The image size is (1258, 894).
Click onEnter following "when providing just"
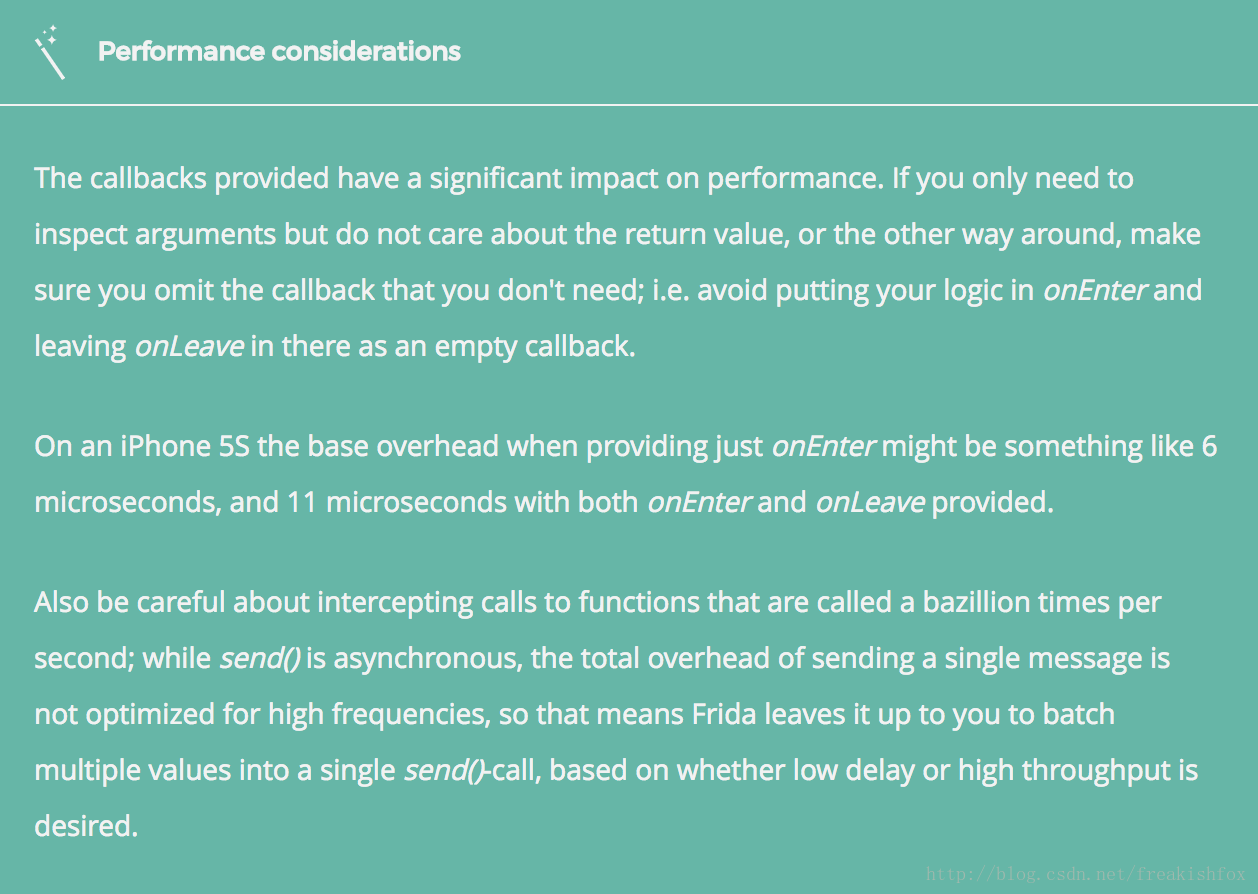coord(824,446)
